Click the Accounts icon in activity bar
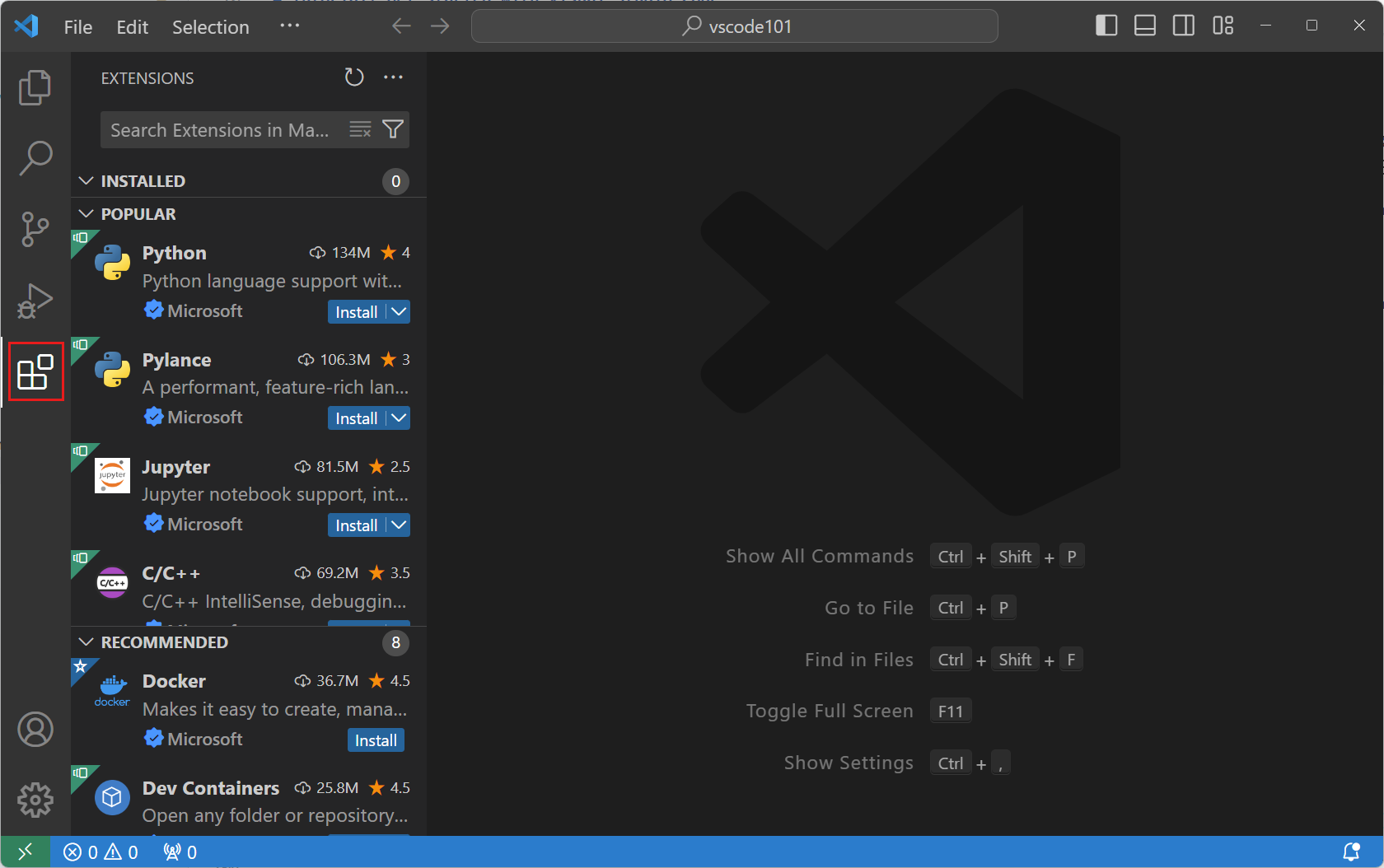1384x868 pixels. pos(35,729)
